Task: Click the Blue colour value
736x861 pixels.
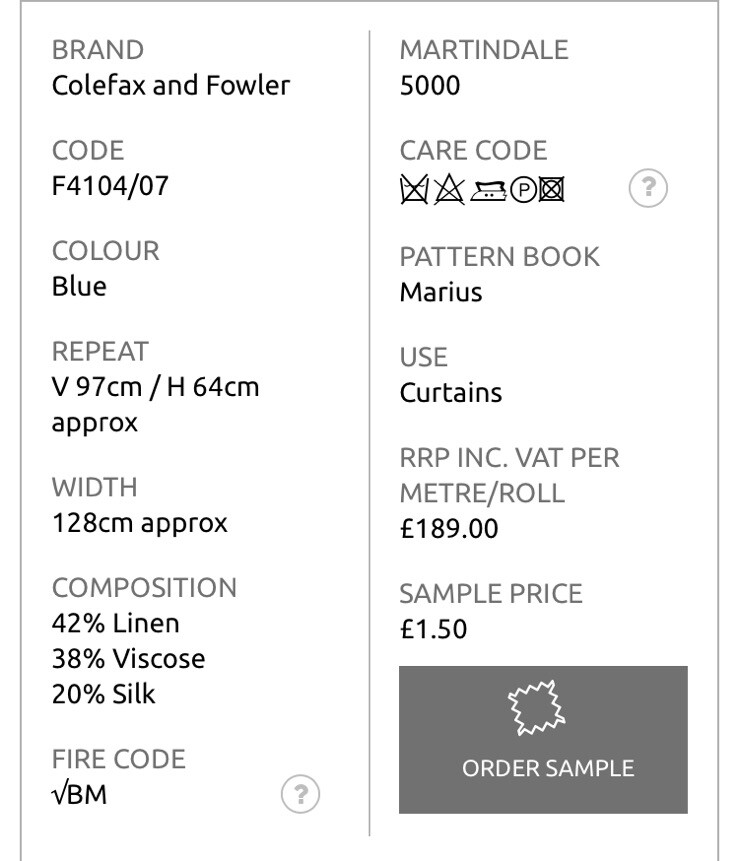Action: [x=79, y=287]
